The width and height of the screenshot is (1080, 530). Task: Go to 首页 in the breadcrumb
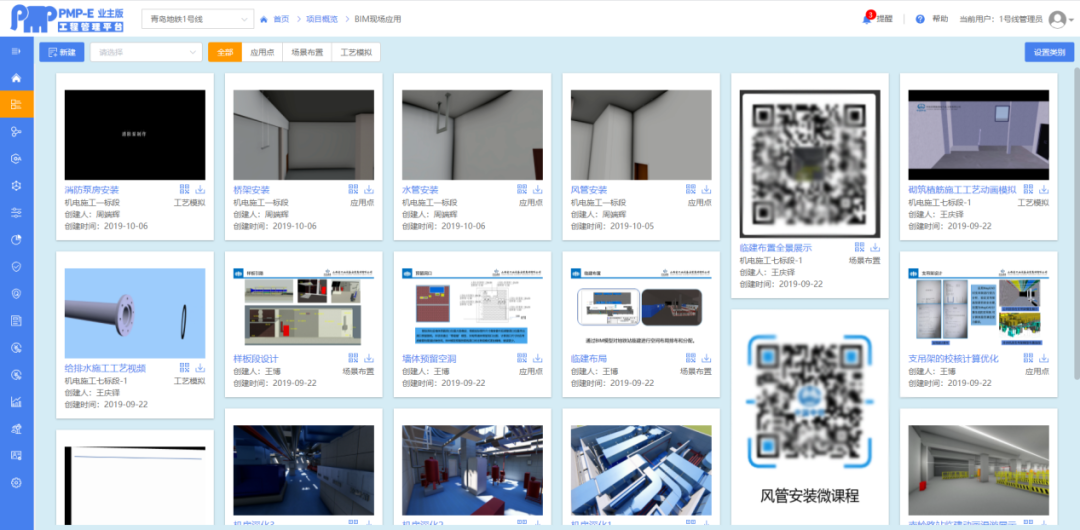click(281, 19)
